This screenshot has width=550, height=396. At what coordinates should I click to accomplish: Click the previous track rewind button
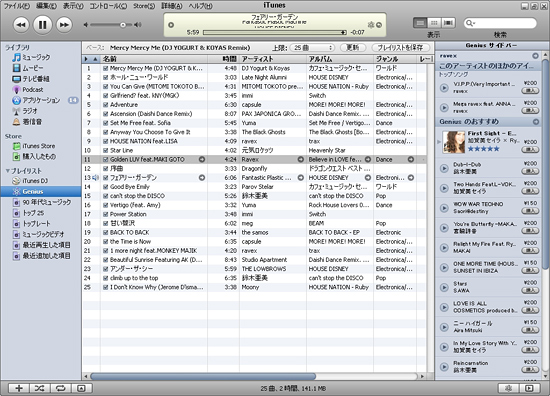tap(21, 25)
